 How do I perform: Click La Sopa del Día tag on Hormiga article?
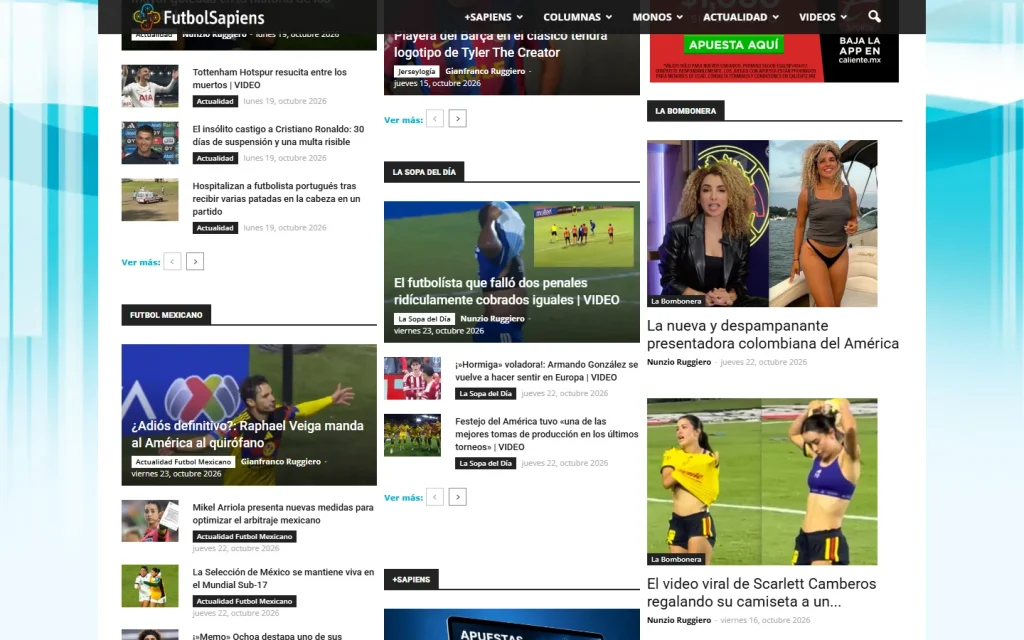485,393
